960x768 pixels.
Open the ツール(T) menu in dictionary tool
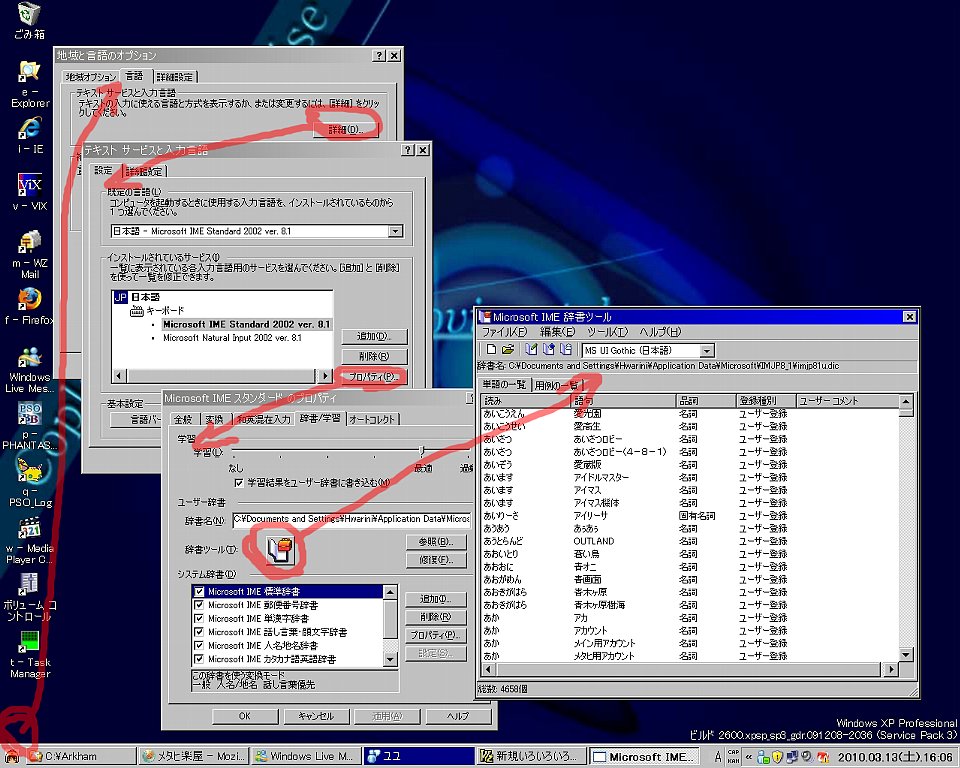tap(607, 332)
